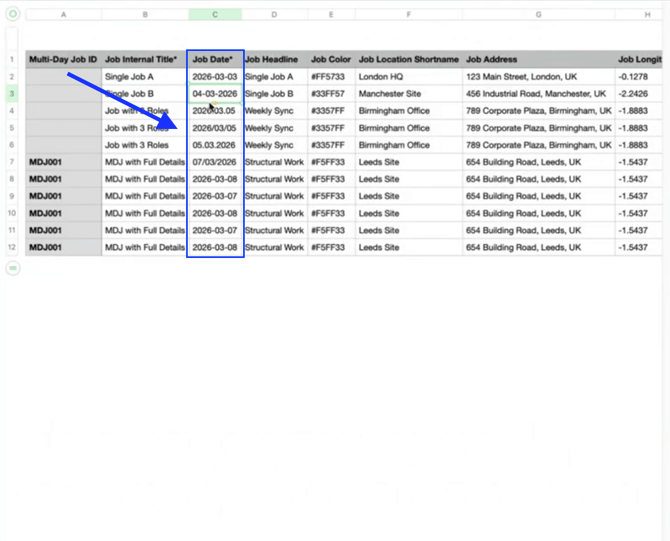This screenshot has height=541, width=670.
Task: Click the Job Date* header cell
Action: tap(215, 60)
